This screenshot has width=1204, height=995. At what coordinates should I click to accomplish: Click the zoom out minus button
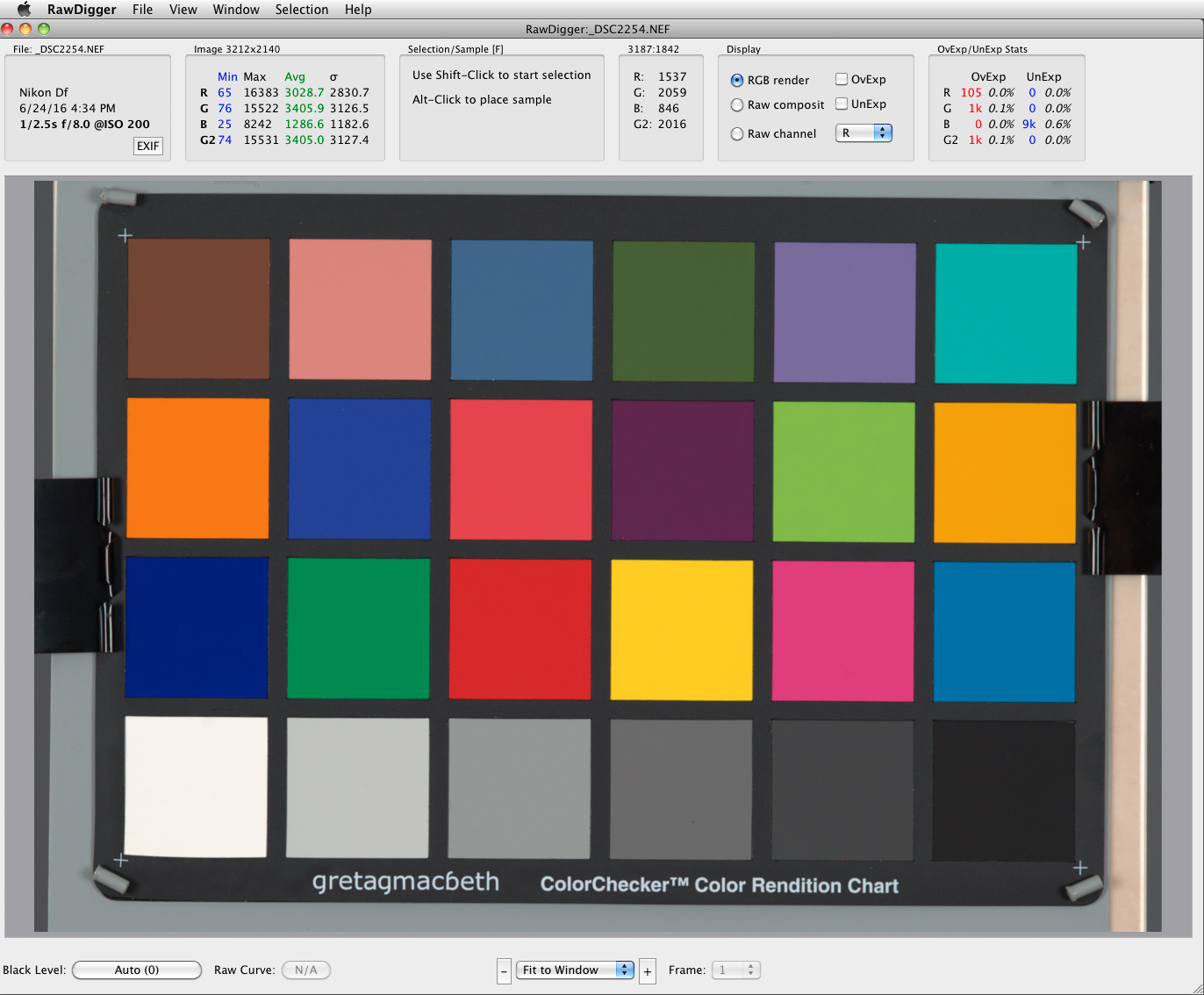[x=504, y=970]
